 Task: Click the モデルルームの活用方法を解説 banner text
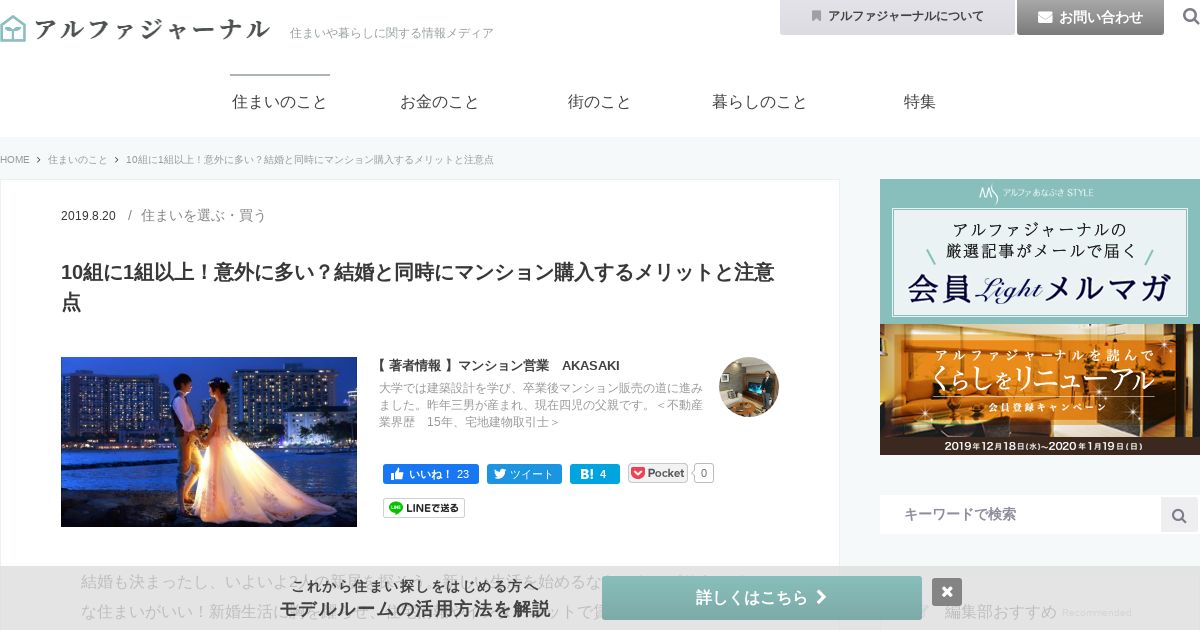point(414,609)
